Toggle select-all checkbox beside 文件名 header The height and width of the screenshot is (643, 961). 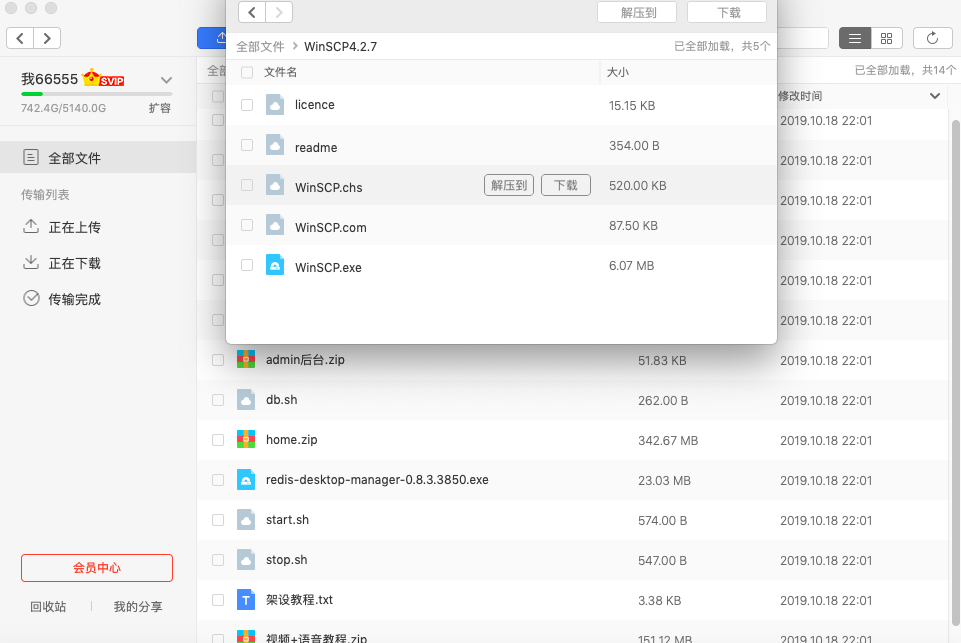pos(247,72)
